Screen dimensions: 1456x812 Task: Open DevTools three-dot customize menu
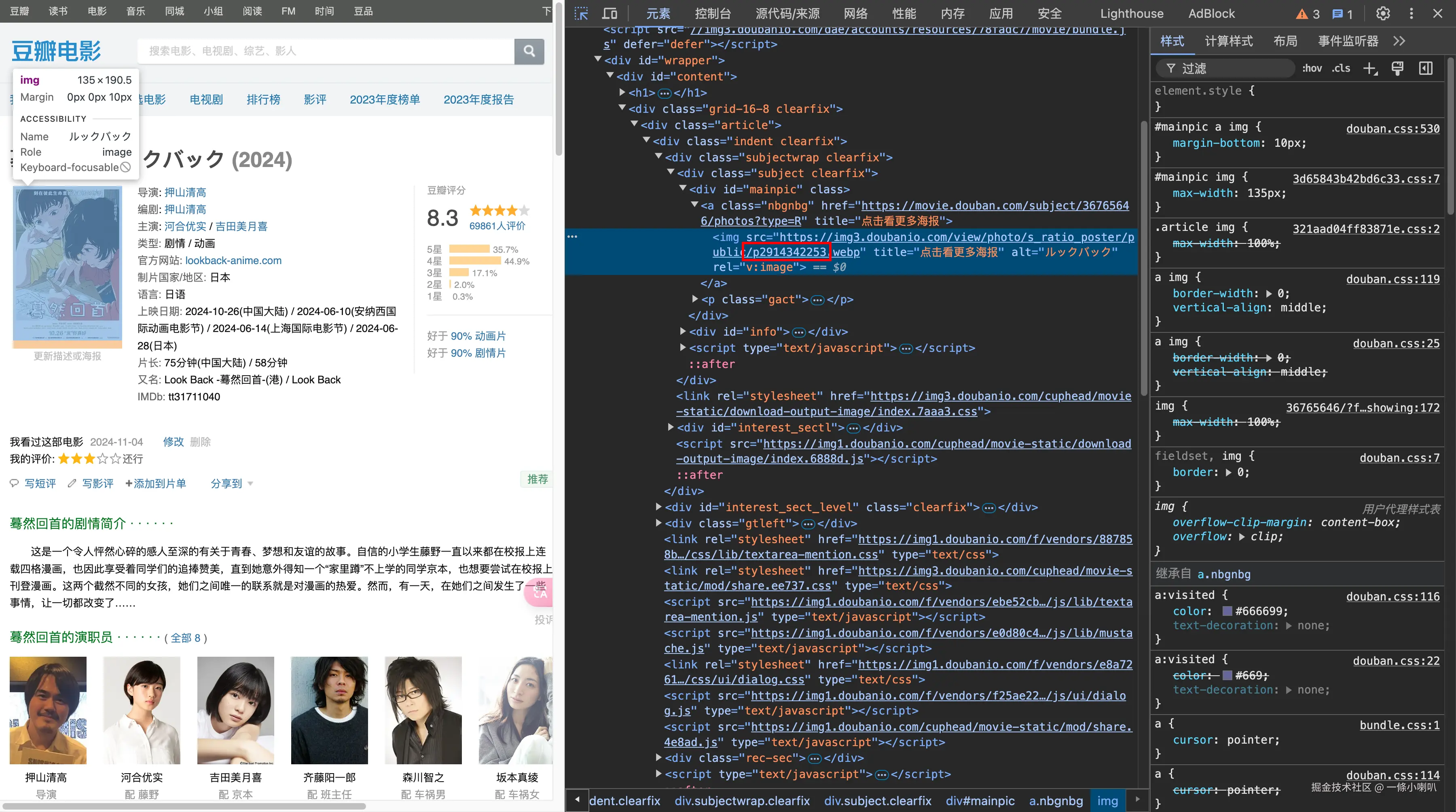[1412, 14]
